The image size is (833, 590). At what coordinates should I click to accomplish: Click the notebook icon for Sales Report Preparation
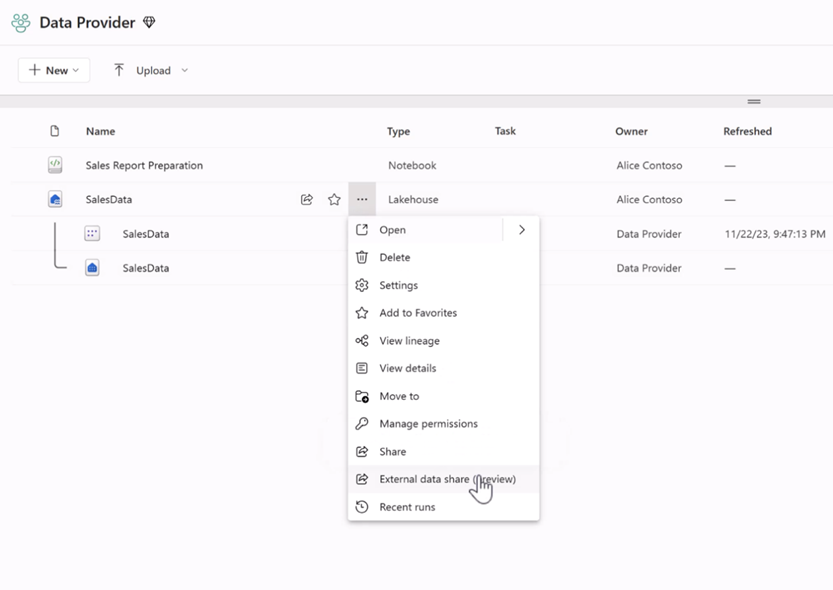55,165
